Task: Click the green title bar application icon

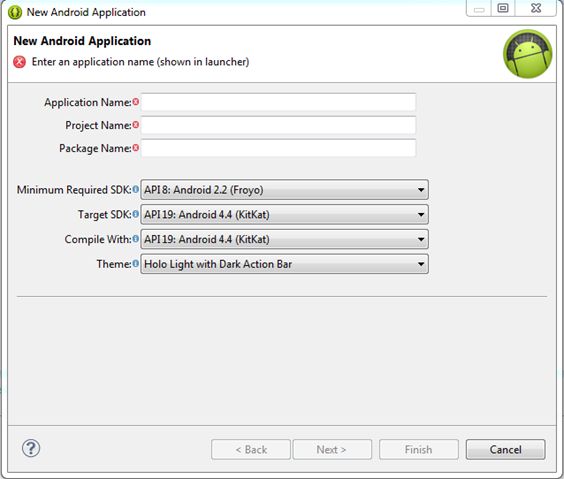Action: (15, 12)
